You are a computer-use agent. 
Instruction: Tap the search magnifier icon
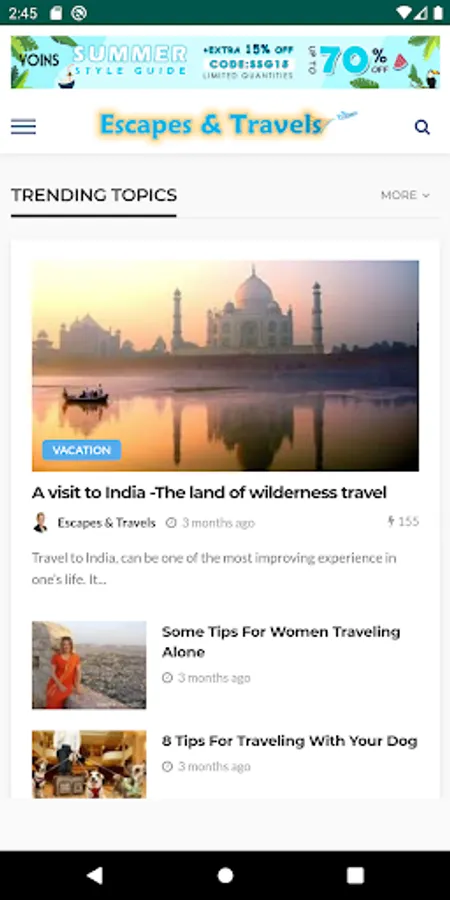422,127
